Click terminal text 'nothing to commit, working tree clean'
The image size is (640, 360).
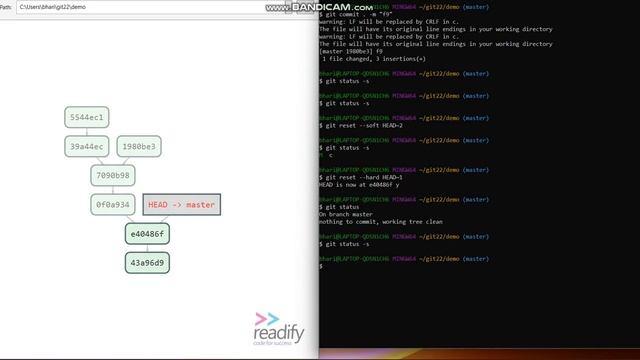pos(381,222)
